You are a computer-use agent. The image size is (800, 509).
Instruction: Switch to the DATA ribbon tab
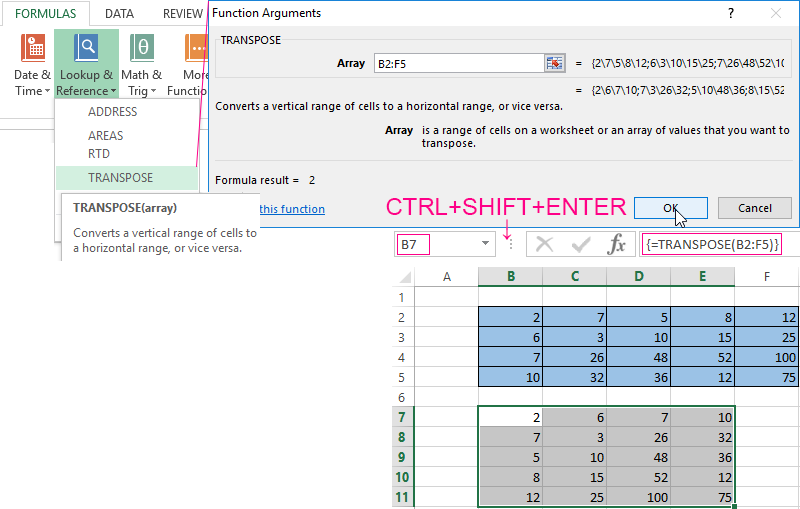click(120, 14)
